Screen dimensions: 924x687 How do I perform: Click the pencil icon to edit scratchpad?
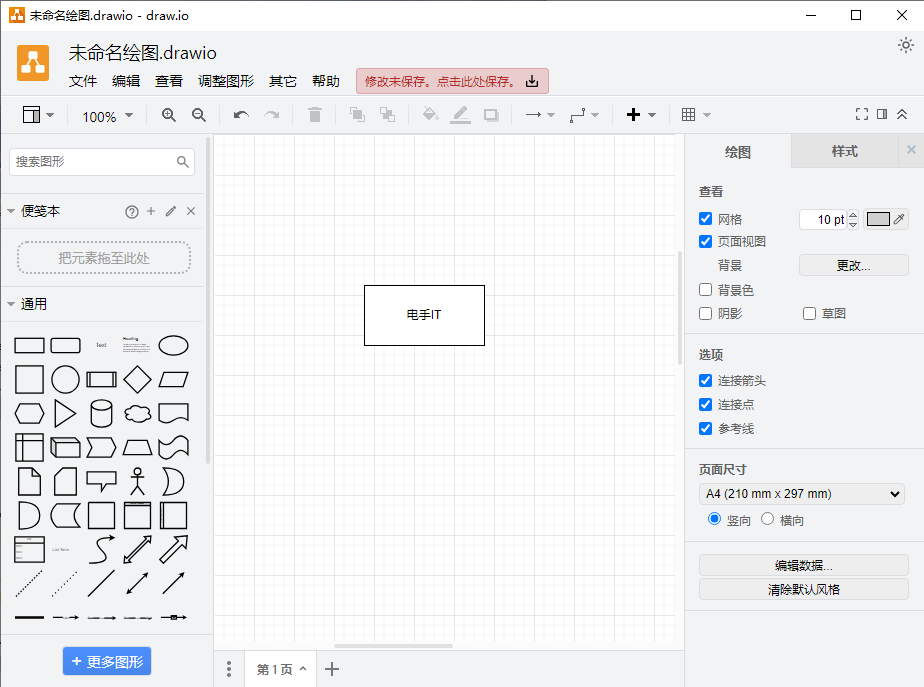coord(168,211)
